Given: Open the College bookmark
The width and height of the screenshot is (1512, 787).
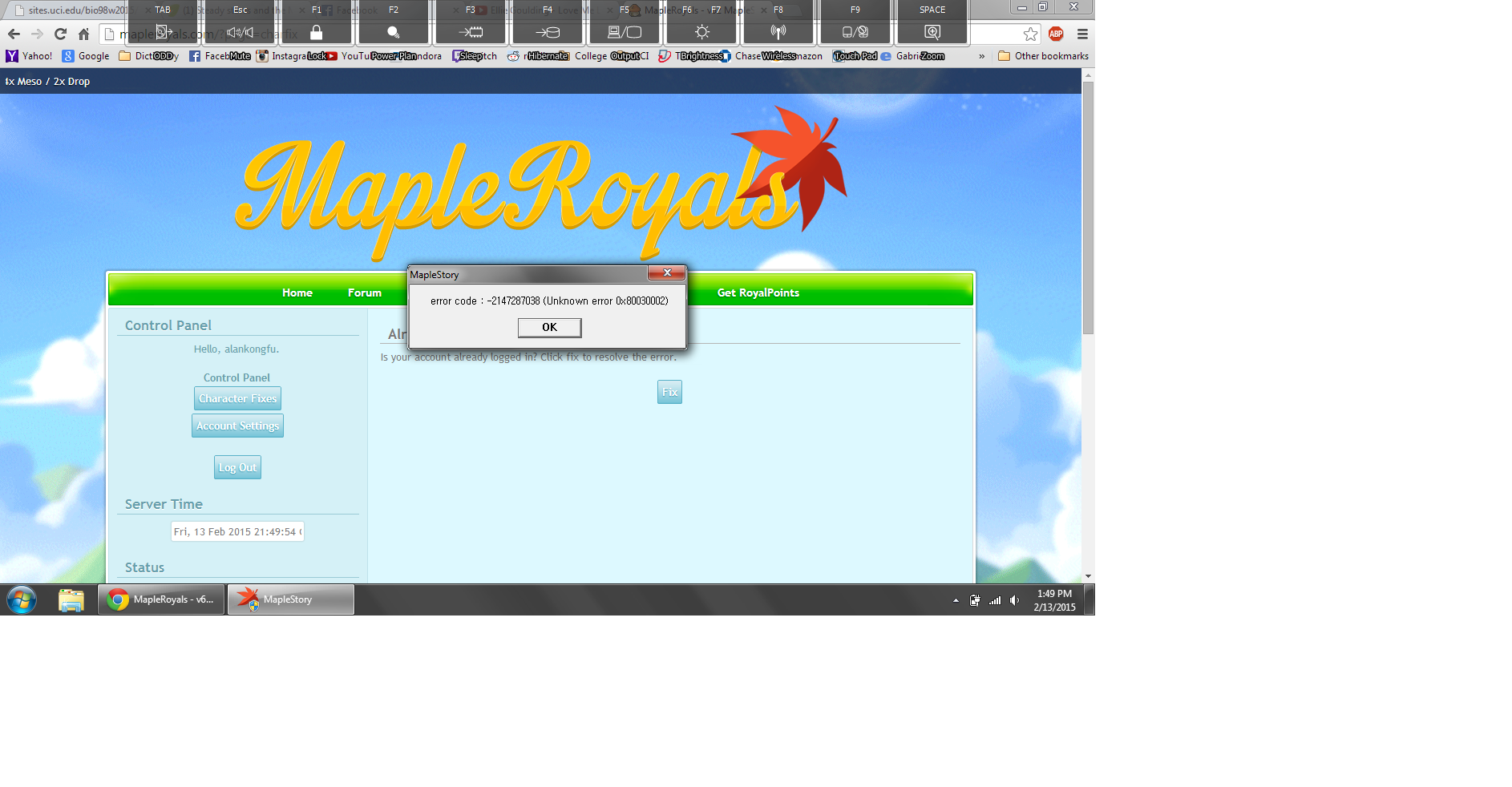Looking at the screenshot, I should pyautogui.click(x=591, y=56).
